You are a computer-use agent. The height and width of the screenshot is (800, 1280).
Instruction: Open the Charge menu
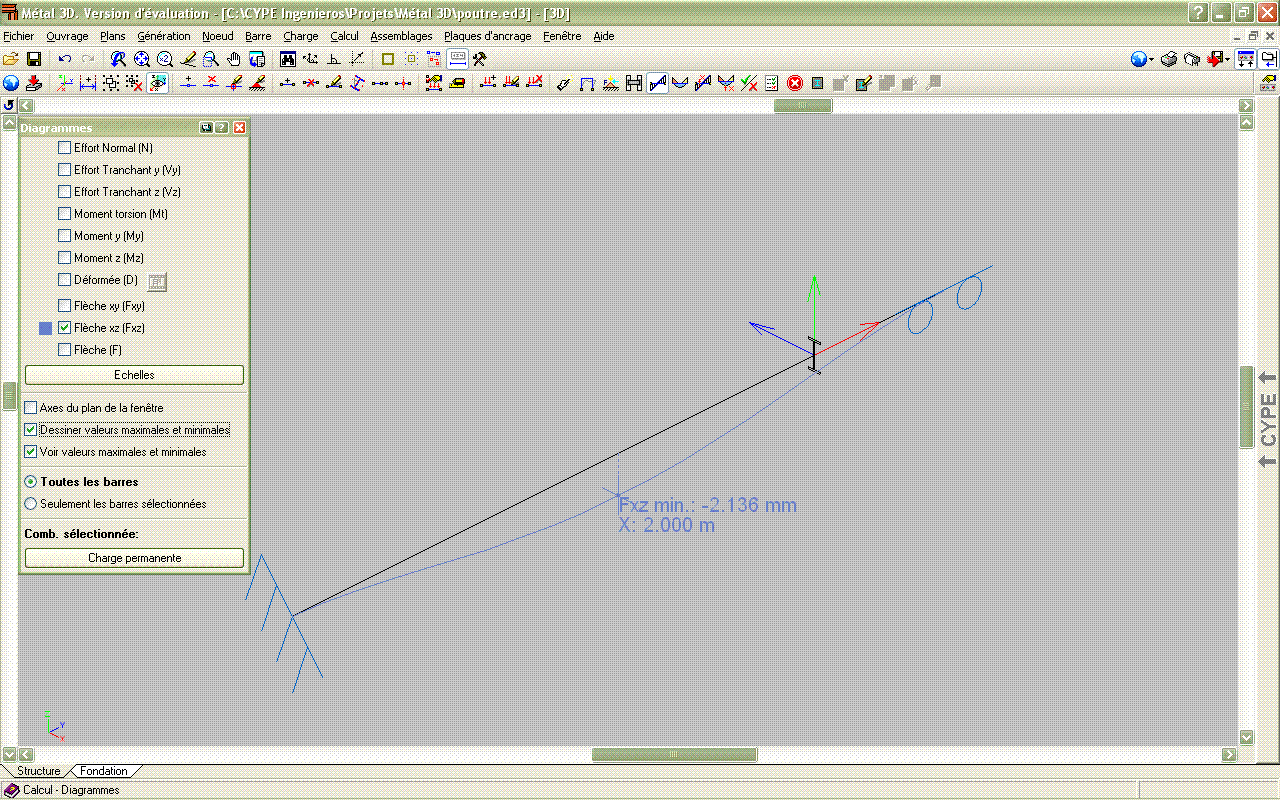301,36
